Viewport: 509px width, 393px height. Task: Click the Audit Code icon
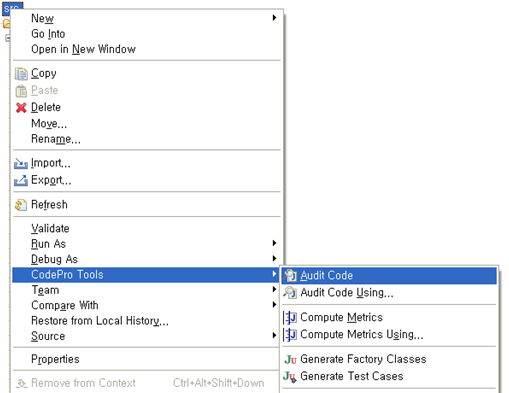(x=290, y=276)
